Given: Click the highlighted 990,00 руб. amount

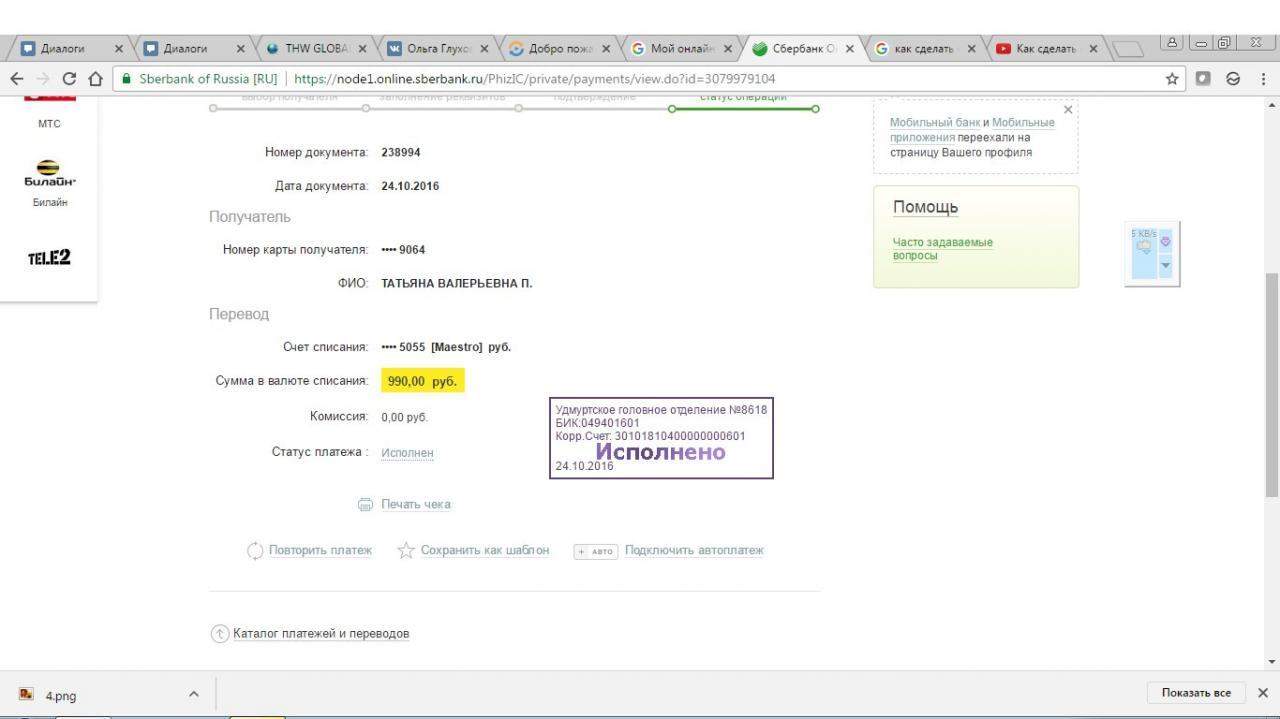Looking at the screenshot, I should [x=422, y=382].
